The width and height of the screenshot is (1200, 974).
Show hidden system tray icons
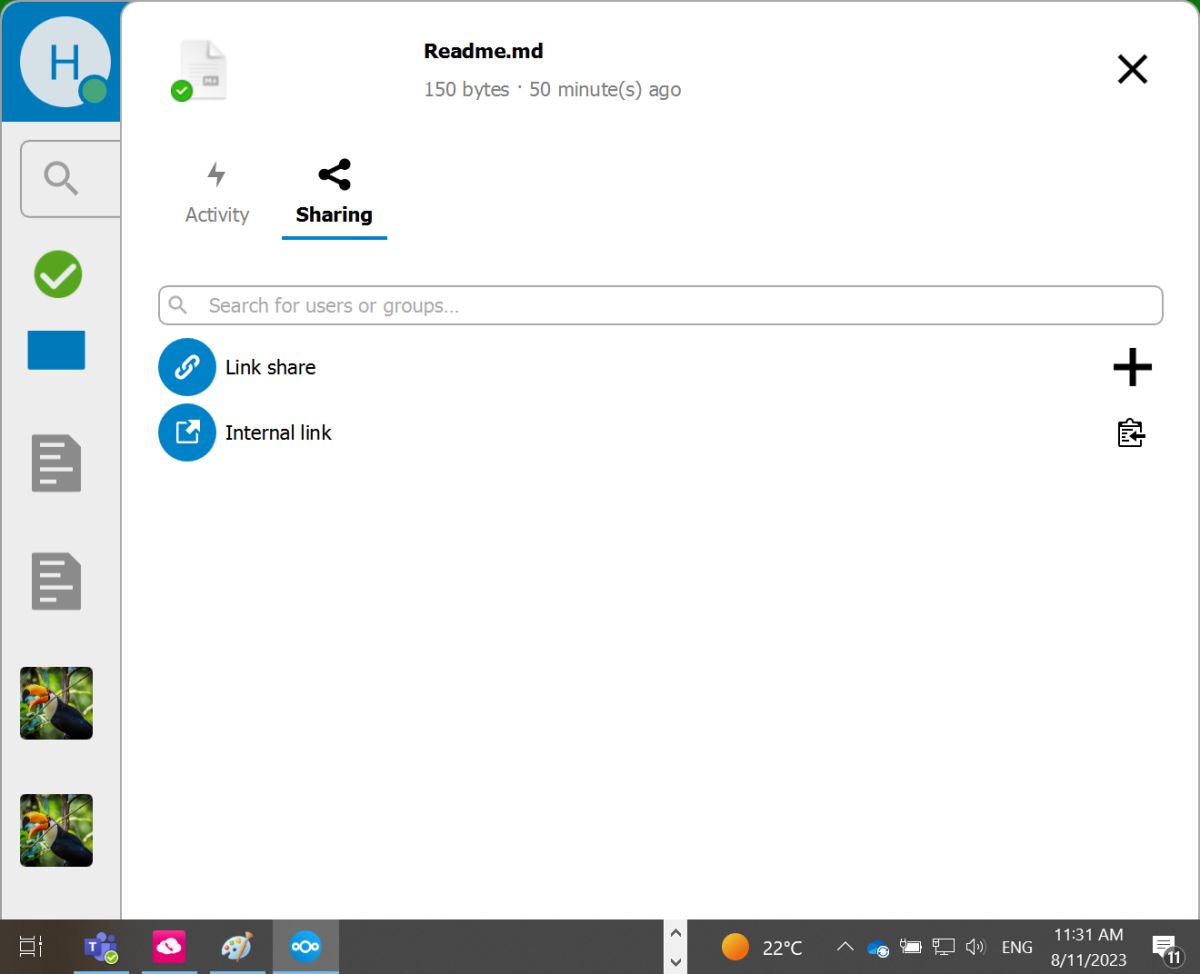[844, 947]
